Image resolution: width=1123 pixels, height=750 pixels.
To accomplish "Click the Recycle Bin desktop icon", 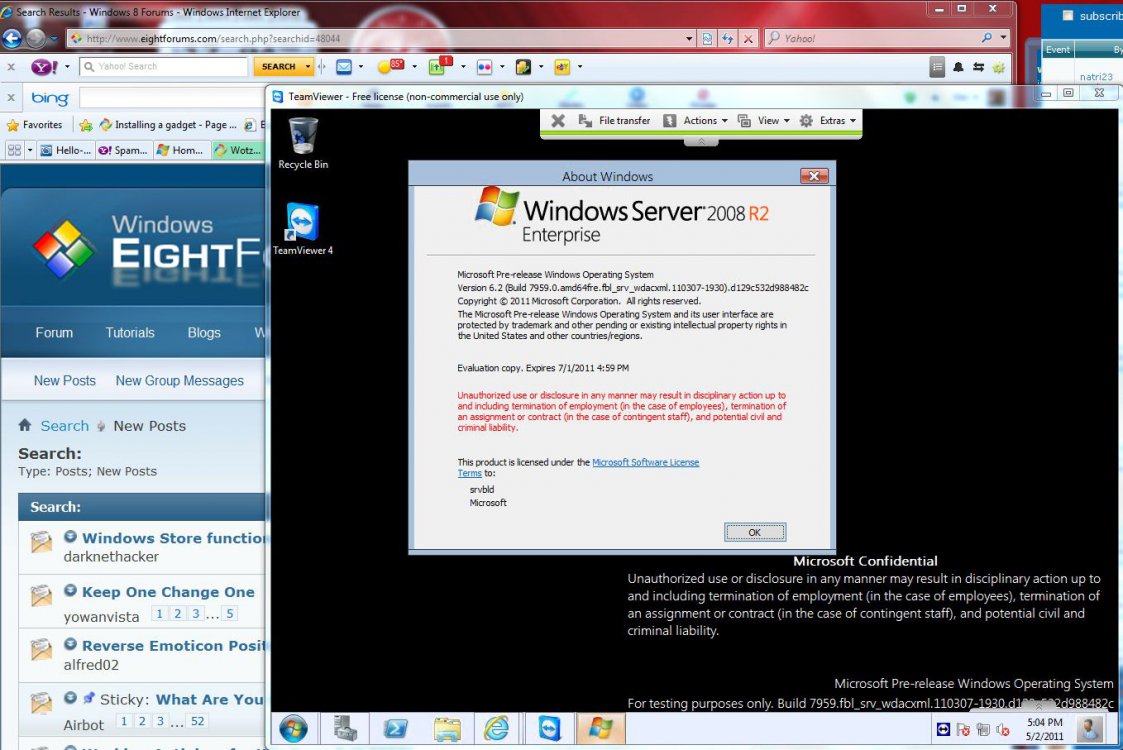I will pyautogui.click(x=303, y=143).
